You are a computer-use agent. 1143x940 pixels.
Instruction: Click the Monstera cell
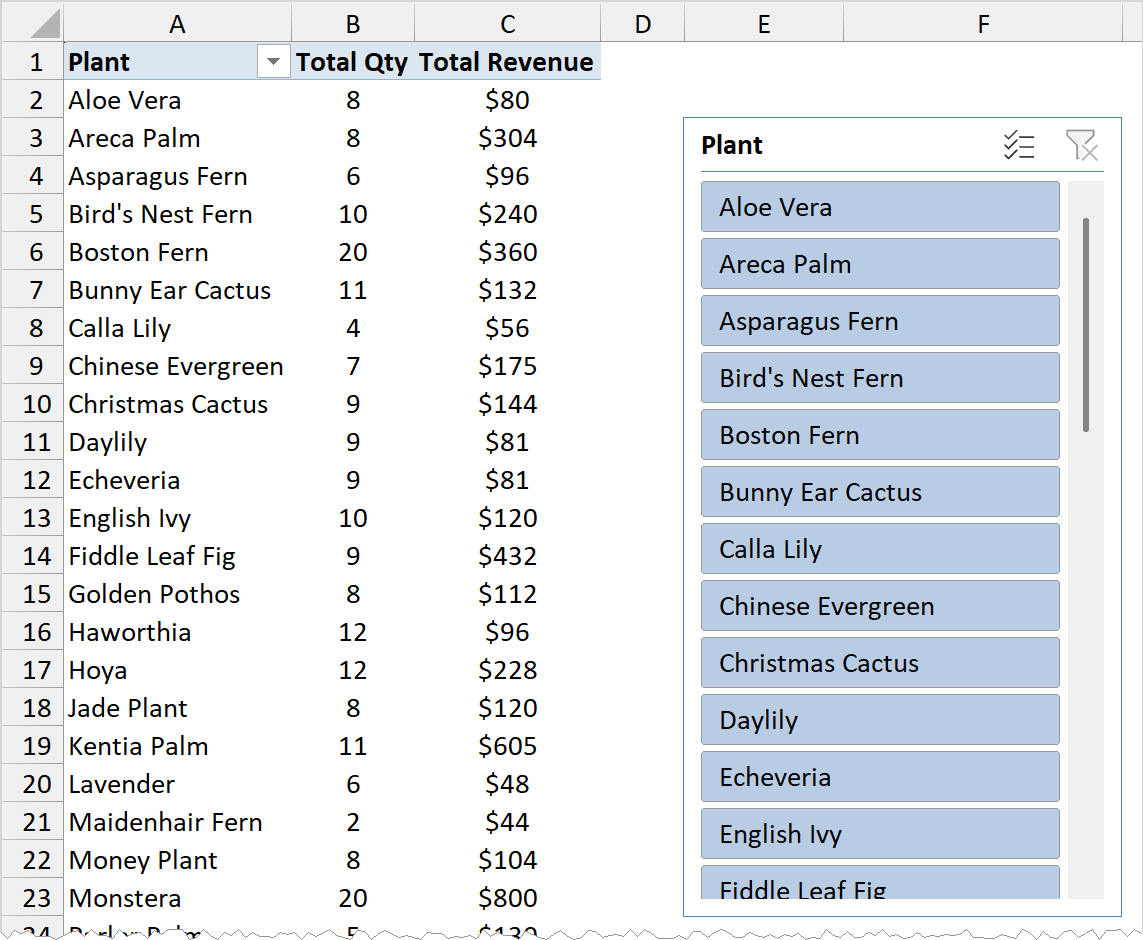tap(177, 898)
